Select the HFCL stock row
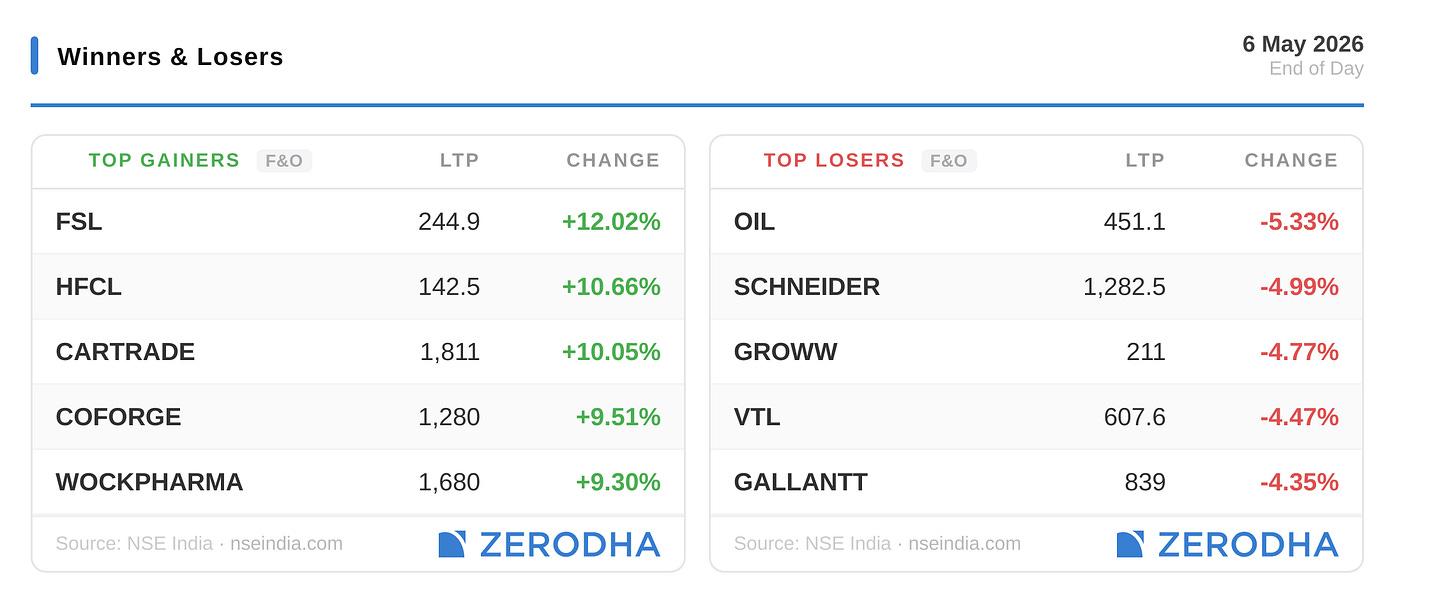This screenshot has width=1456, height=611. pyautogui.click(x=358, y=287)
